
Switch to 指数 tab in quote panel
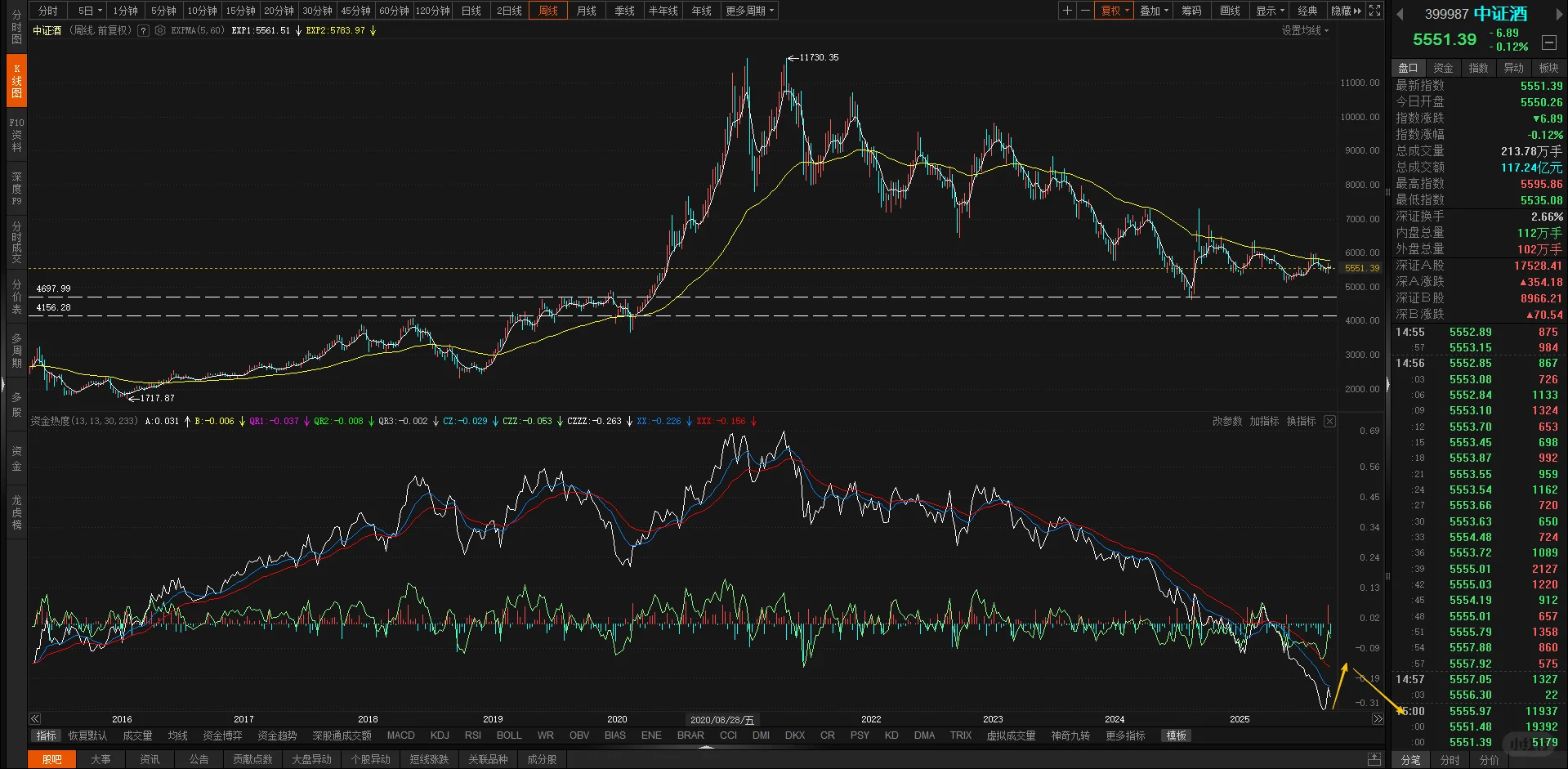click(1478, 68)
